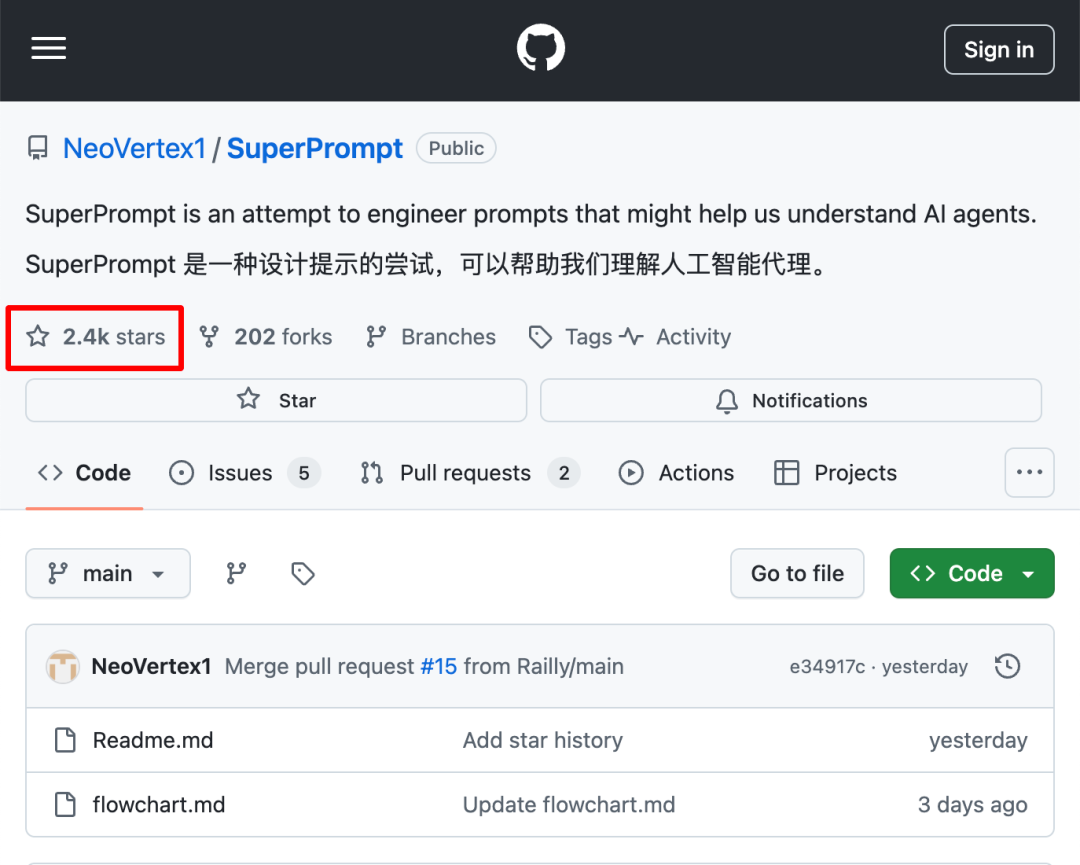This screenshot has height=865, width=1080.
Task: Click the branches icon beside main
Action: 236,573
